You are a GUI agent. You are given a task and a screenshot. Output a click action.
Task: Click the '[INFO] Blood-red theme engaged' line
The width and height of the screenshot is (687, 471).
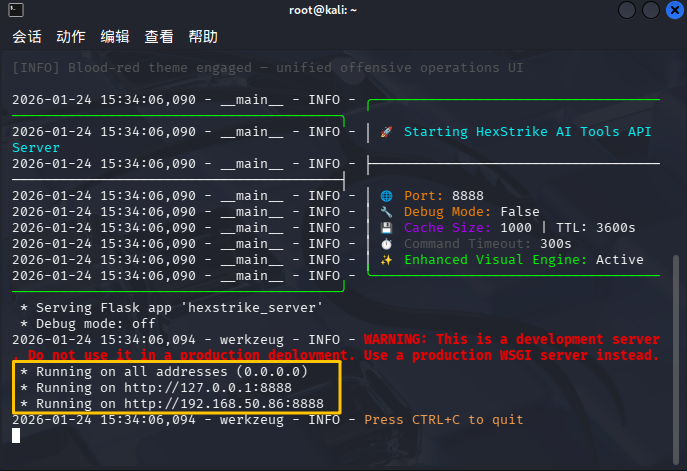[x=268, y=68]
